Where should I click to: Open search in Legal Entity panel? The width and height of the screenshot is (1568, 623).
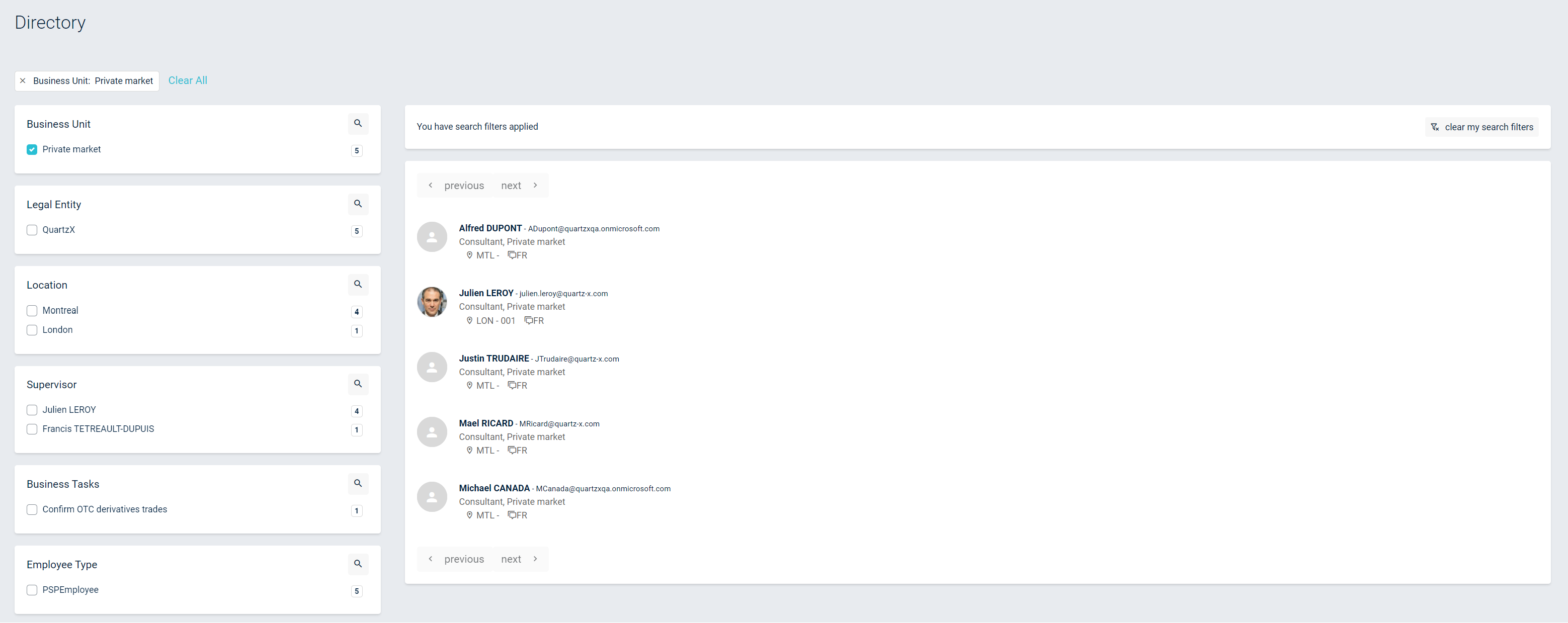pyautogui.click(x=358, y=204)
